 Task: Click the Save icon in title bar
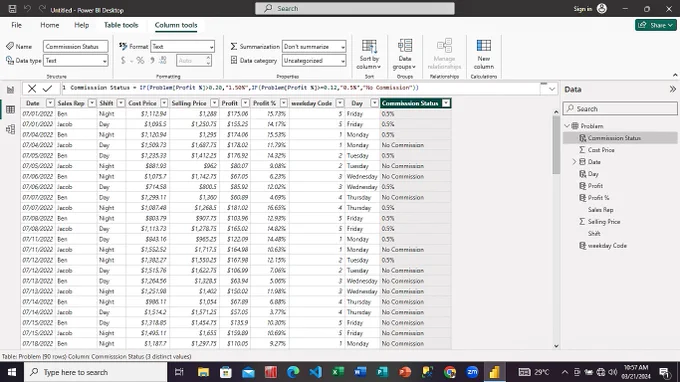point(12,9)
